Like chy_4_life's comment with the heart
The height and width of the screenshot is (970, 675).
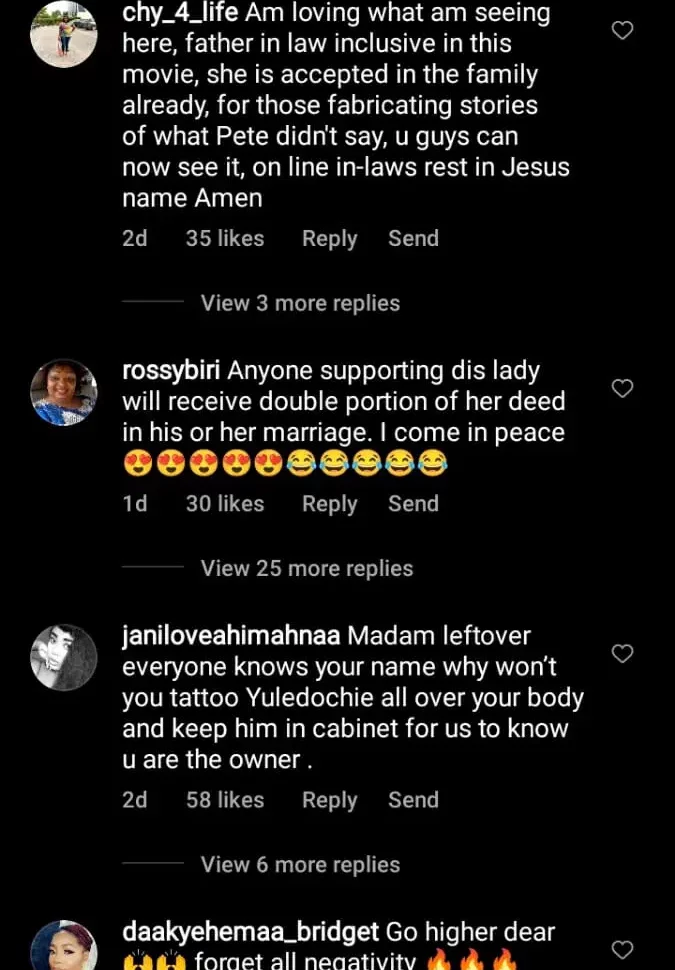622,31
